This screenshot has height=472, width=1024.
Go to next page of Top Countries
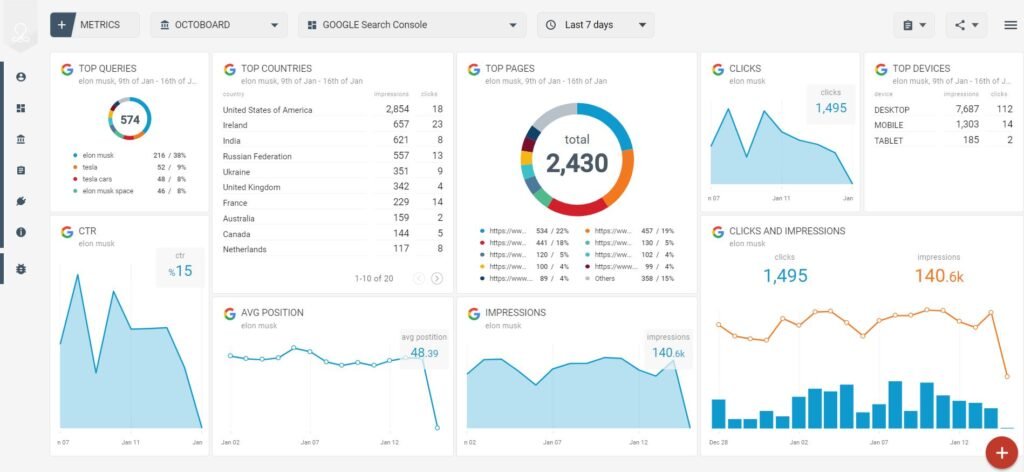point(437,278)
